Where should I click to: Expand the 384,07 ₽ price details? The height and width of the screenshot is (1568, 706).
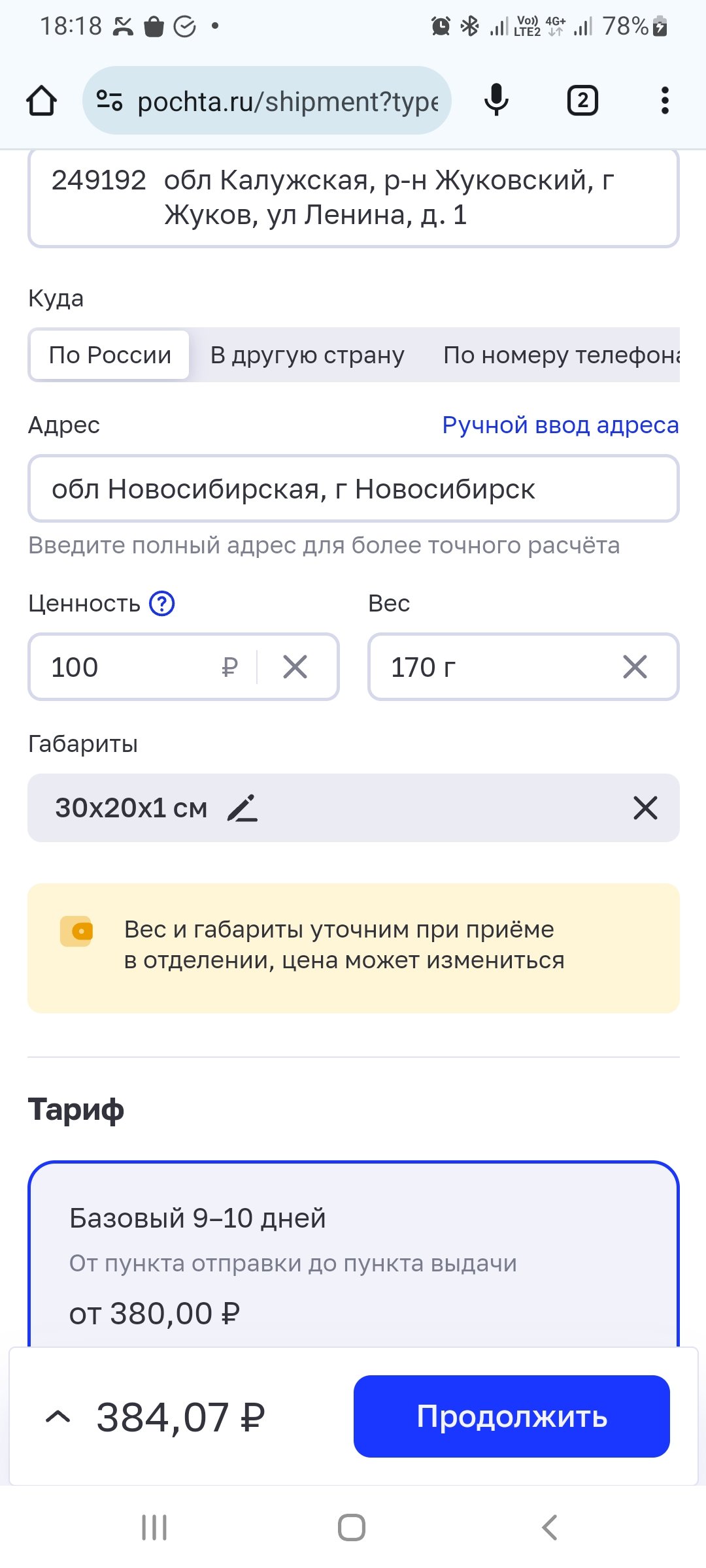coord(58,1416)
